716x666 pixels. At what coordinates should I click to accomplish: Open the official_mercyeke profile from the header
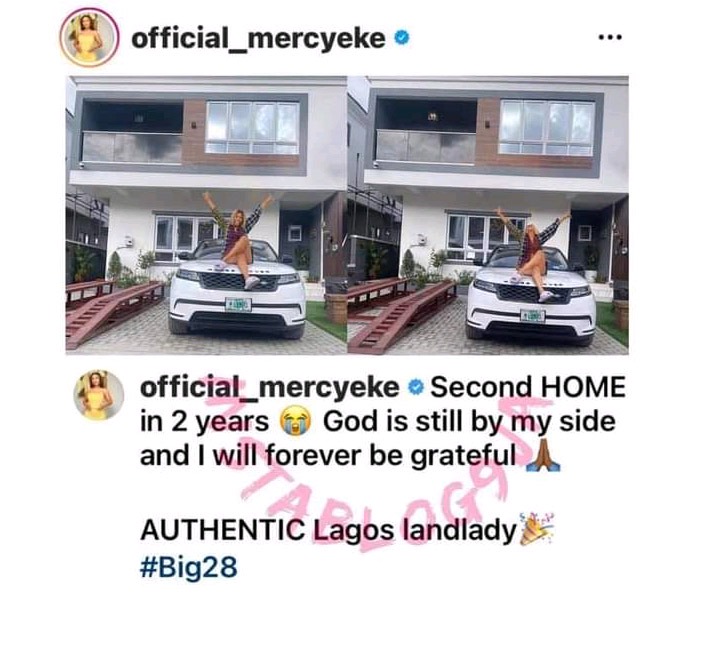(x=258, y=38)
